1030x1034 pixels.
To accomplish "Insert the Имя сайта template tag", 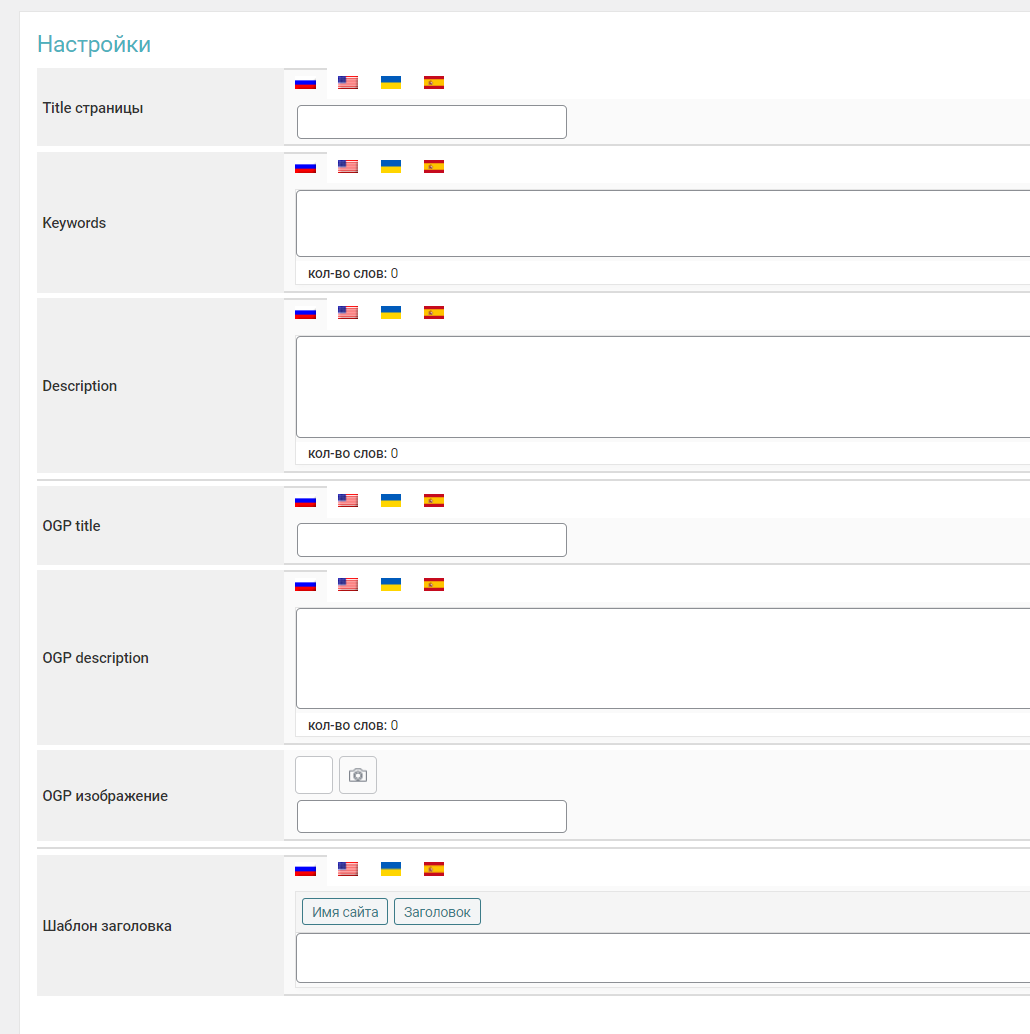I will [x=345, y=912].
